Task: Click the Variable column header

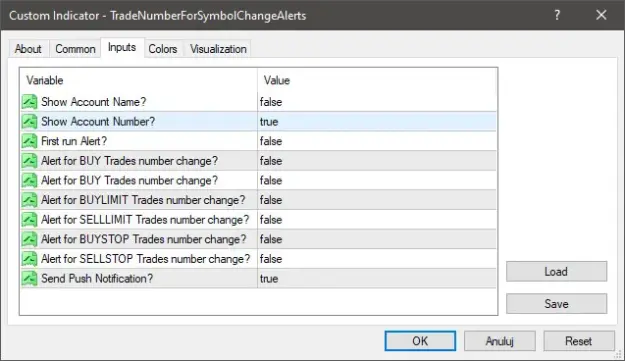Action: (x=138, y=80)
